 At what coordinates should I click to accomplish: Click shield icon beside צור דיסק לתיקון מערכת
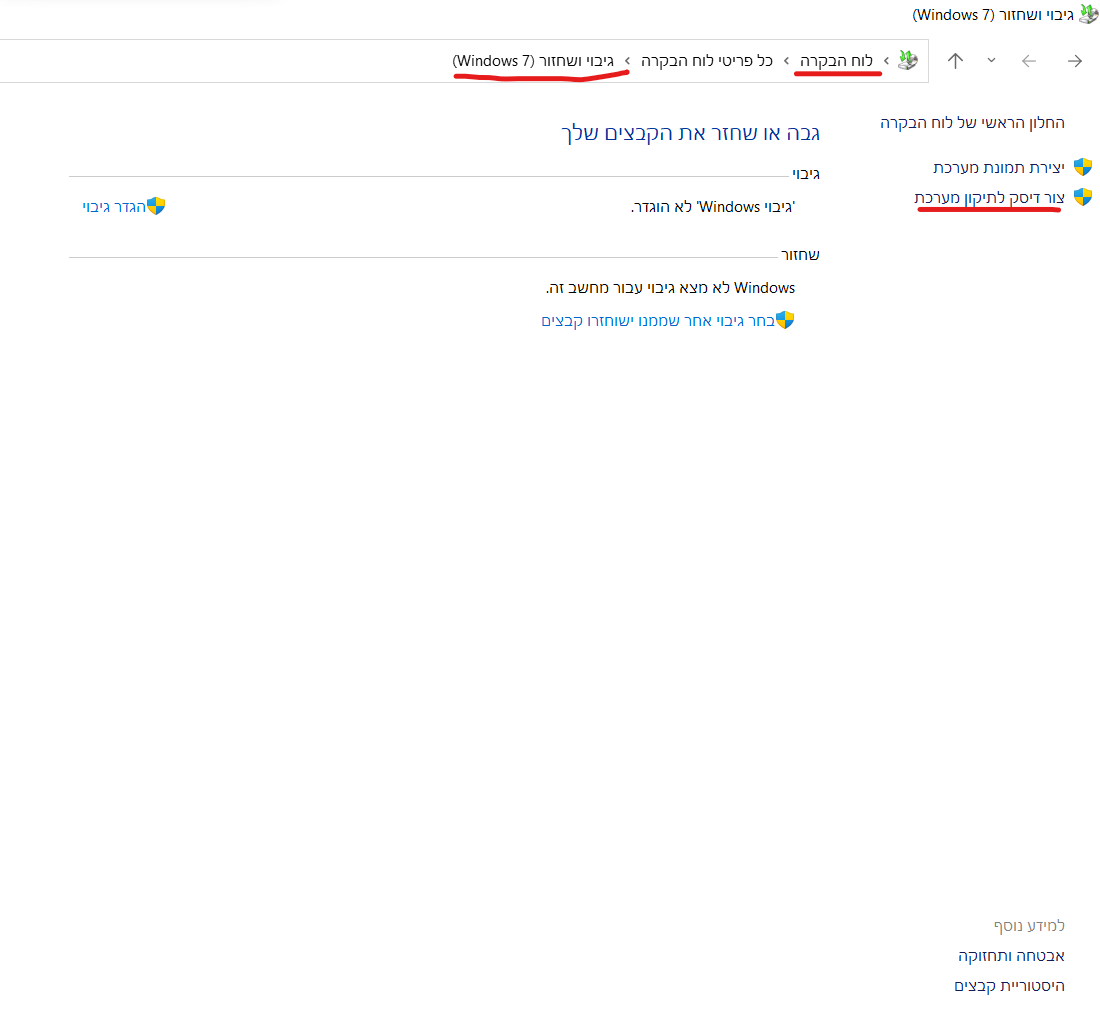tap(1083, 197)
